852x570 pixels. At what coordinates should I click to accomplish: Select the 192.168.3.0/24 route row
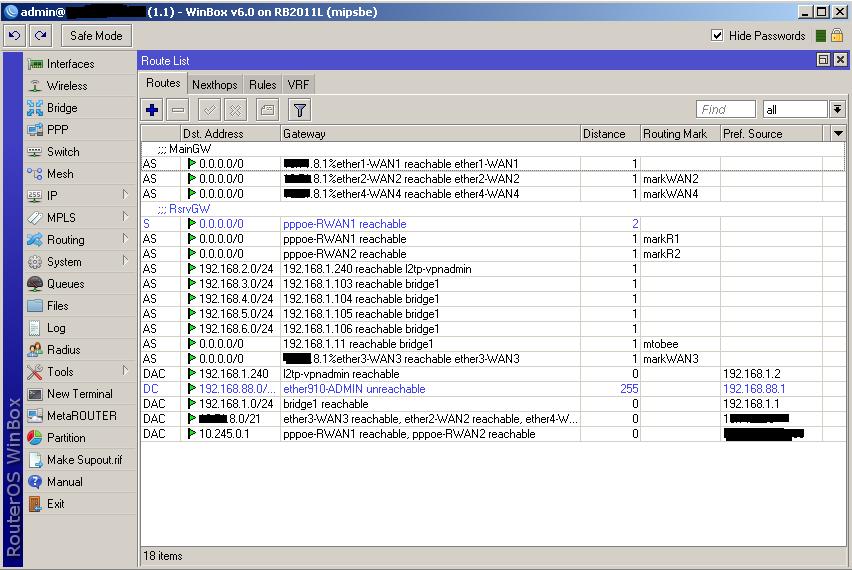point(492,284)
